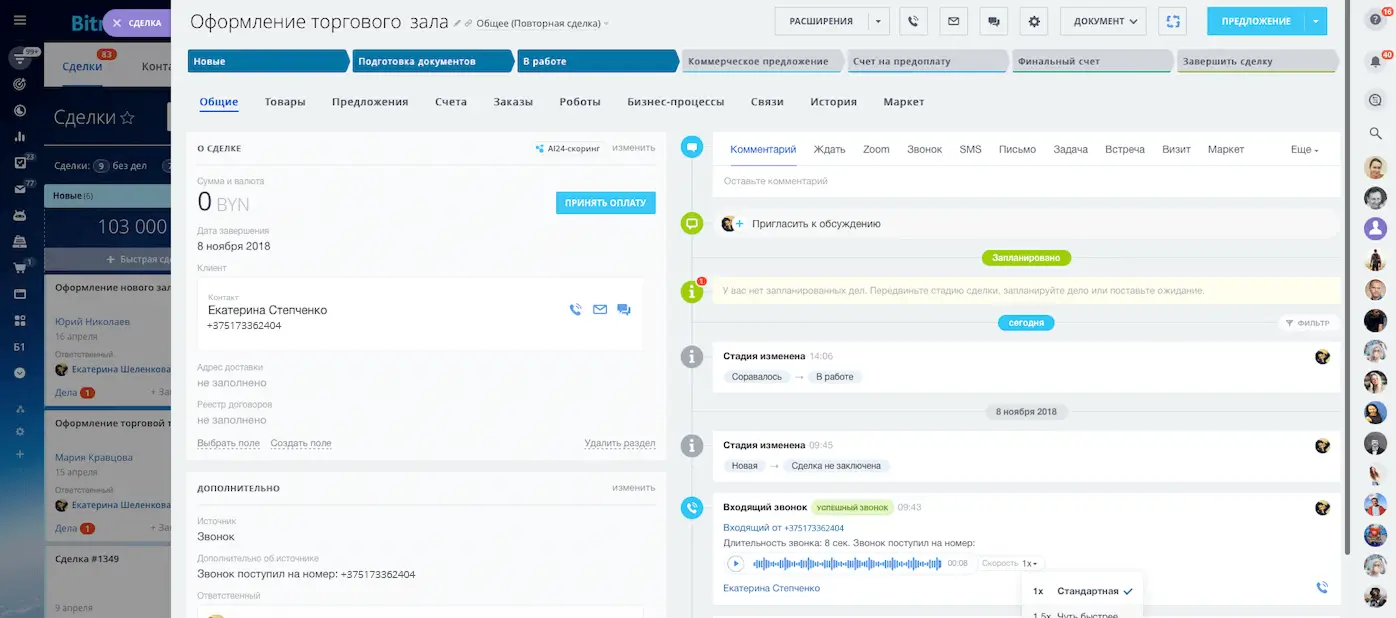Switch to the Товары tab

(x=285, y=102)
